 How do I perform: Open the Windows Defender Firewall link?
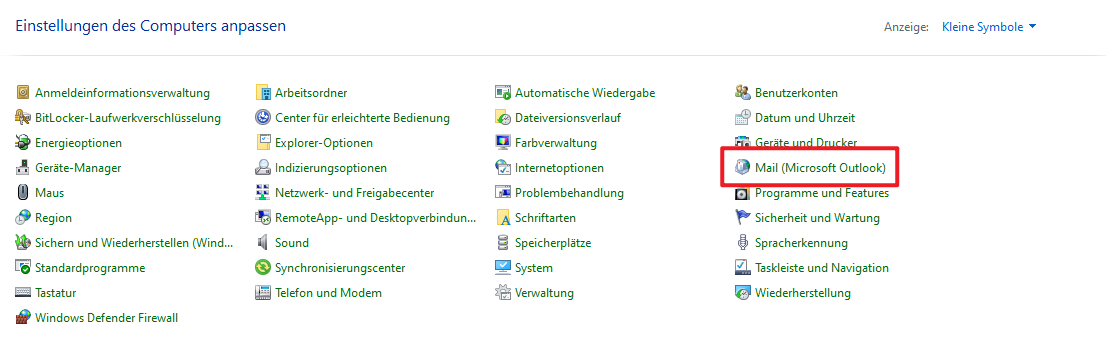(x=107, y=318)
